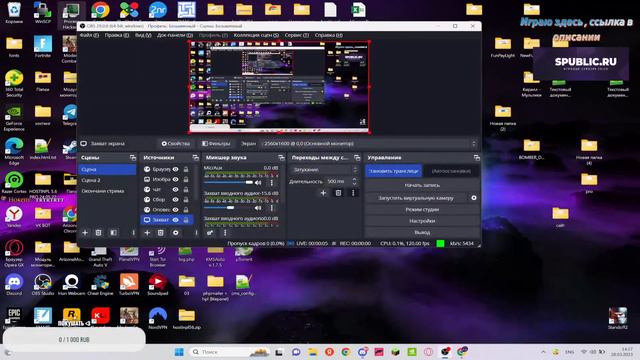Screen dimensions: 640x360
Task: Mute the Mic/Aux speaker icon
Action: pos(258,182)
